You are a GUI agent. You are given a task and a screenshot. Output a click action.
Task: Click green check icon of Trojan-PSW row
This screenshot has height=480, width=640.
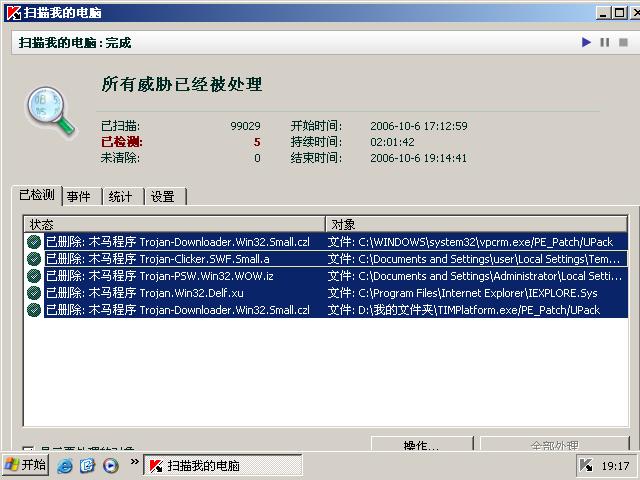34,276
